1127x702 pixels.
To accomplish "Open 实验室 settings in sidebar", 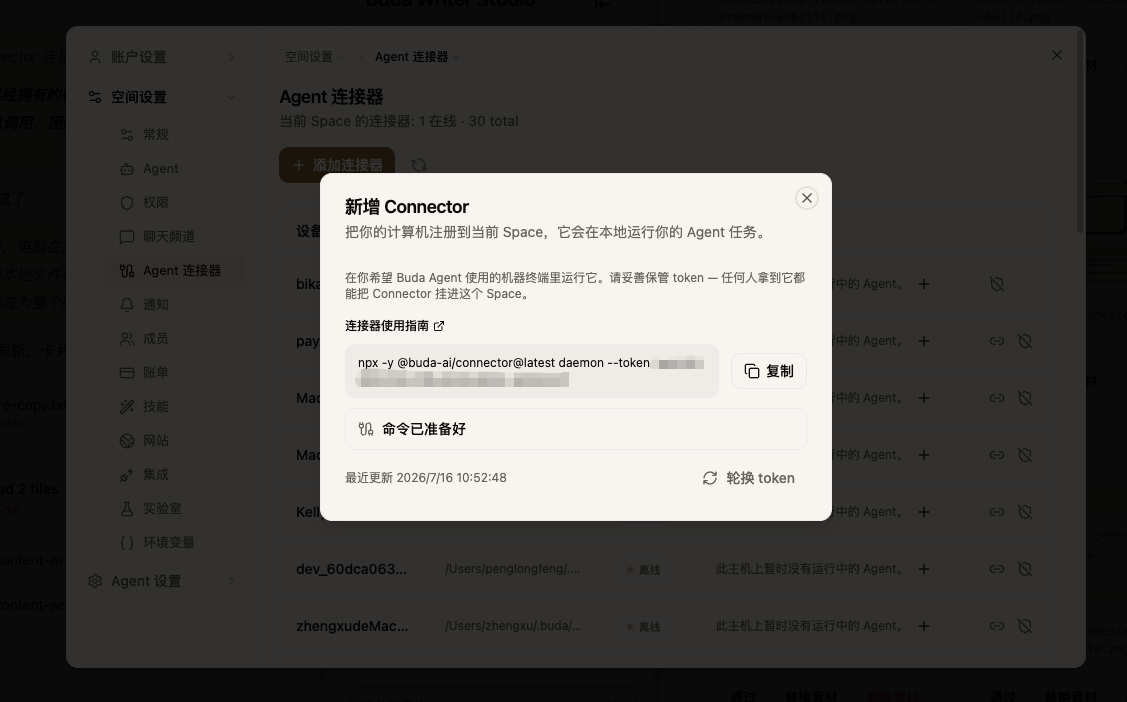I will (173, 509).
